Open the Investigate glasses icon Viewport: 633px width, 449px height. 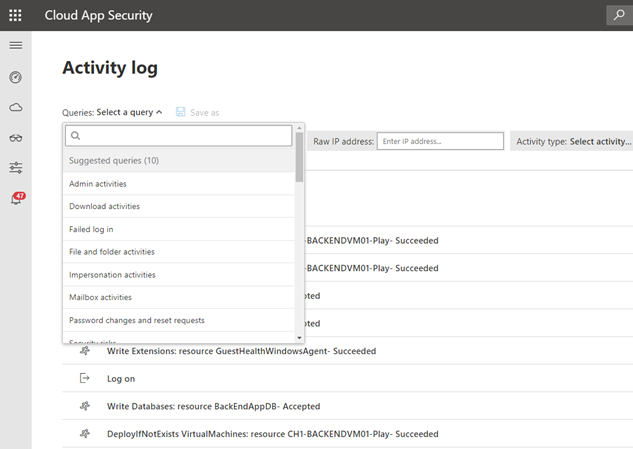(x=15, y=138)
